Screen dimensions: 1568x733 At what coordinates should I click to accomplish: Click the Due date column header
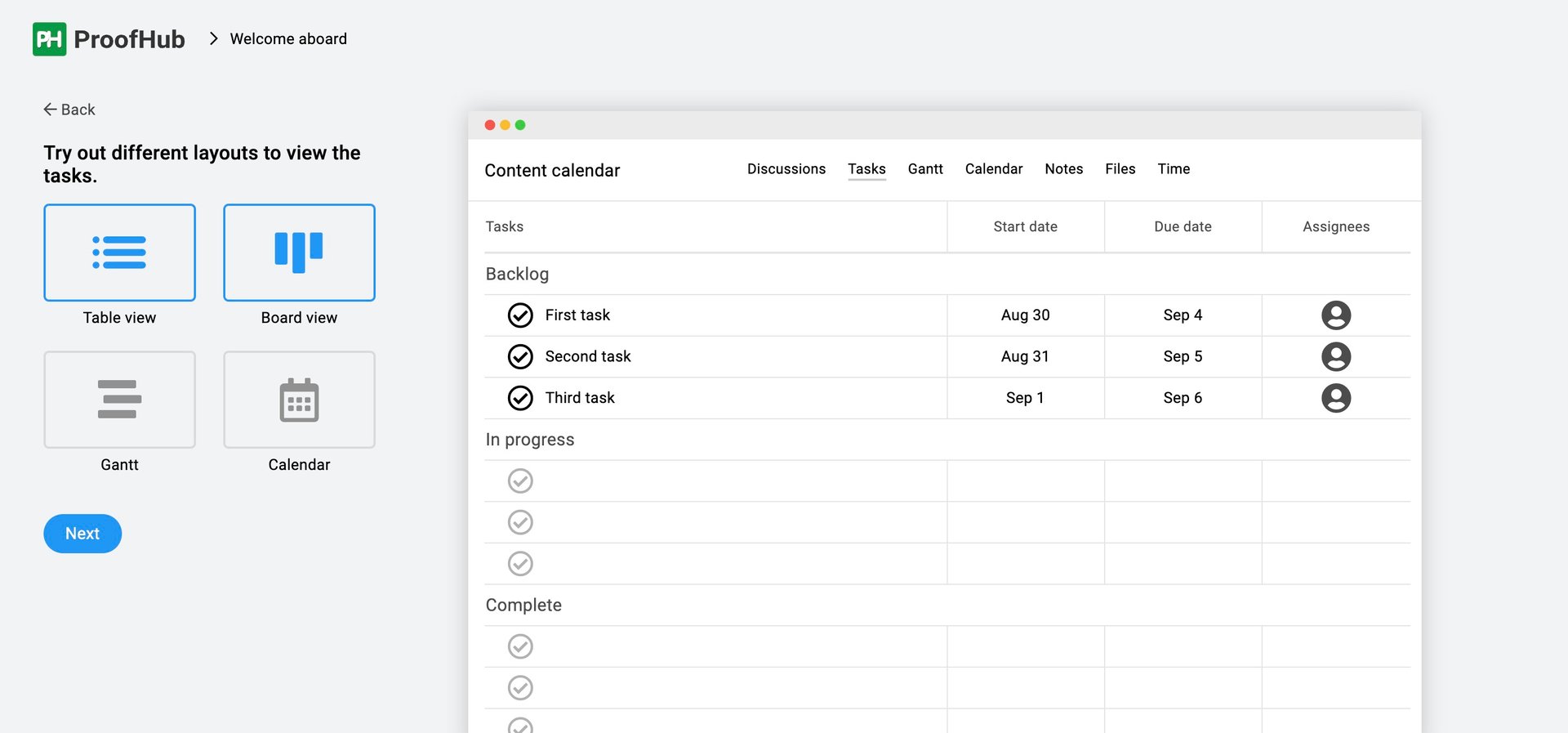tap(1182, 226)
